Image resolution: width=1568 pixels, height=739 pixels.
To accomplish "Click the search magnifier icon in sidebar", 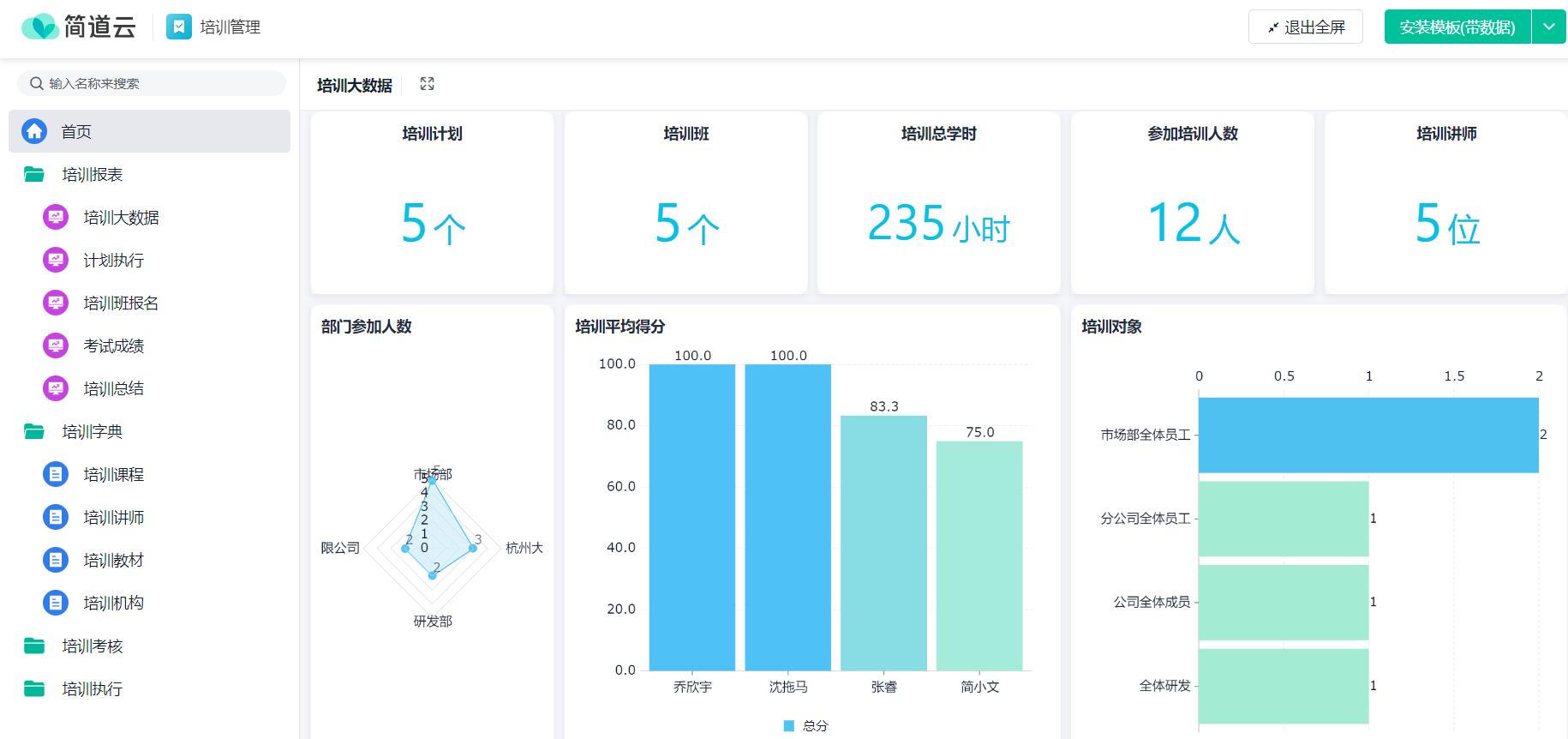I will click(37, 83).
